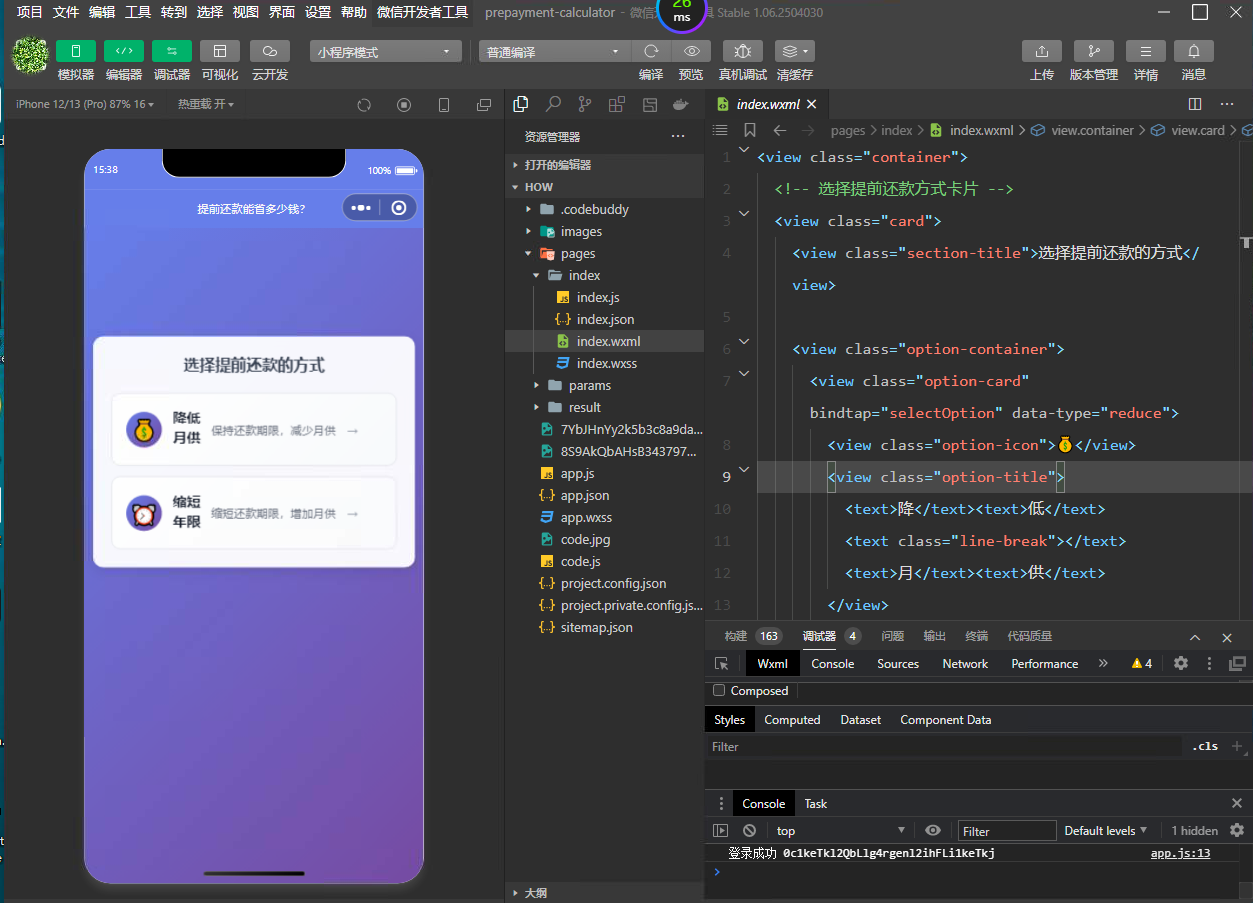
Task: Open the explorer more options ellipsis
Action: coord(678,136)
